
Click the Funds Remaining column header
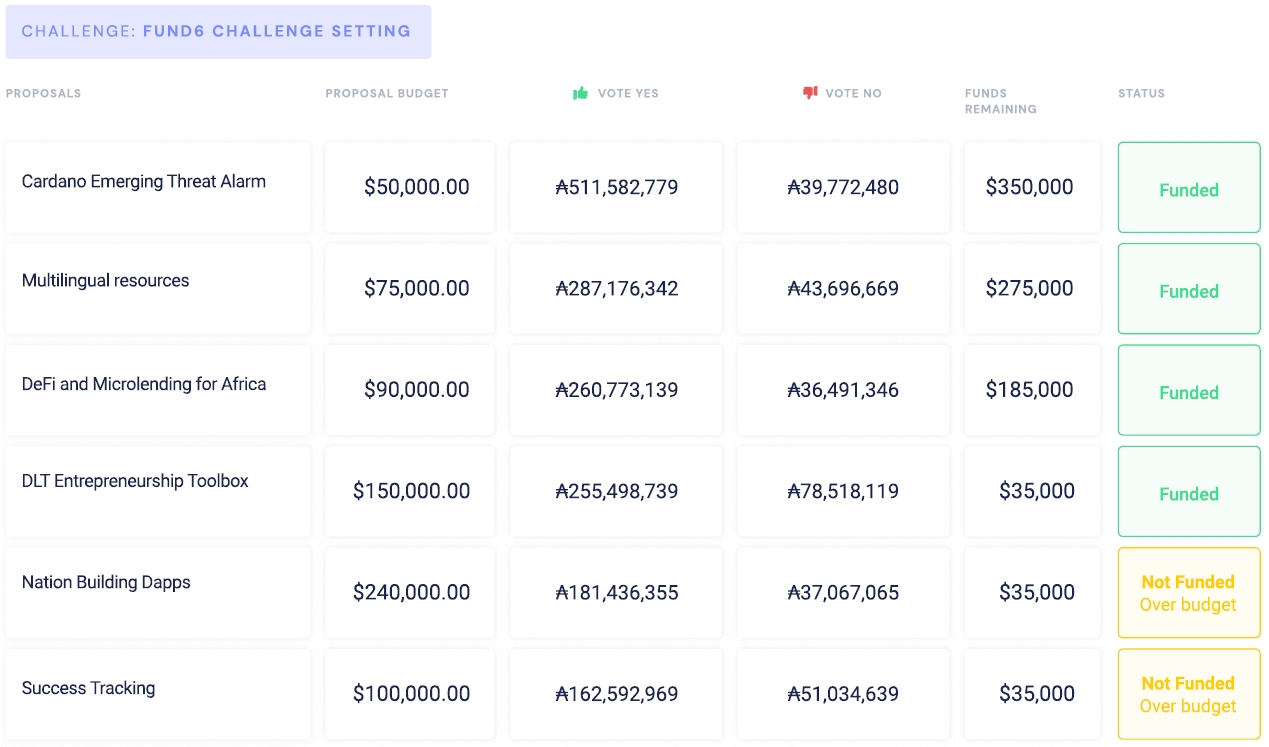(x=1000, y=101)
